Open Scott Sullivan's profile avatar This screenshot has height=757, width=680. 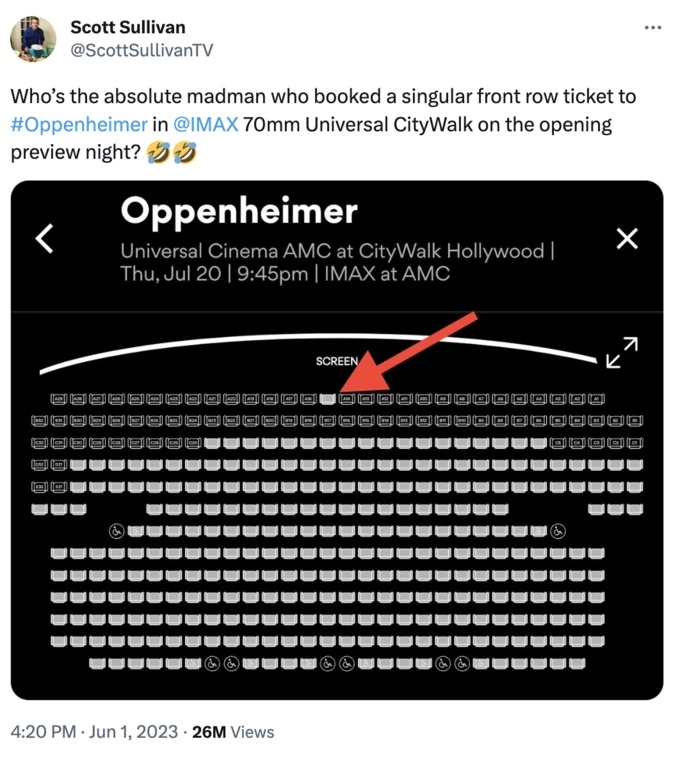tap(33, 39)
